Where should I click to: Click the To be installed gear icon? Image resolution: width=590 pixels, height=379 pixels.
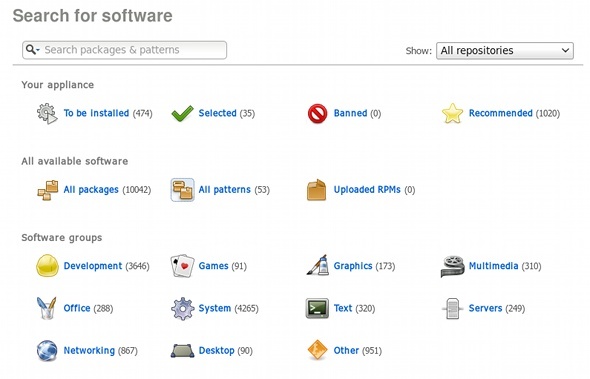(47, 113)
